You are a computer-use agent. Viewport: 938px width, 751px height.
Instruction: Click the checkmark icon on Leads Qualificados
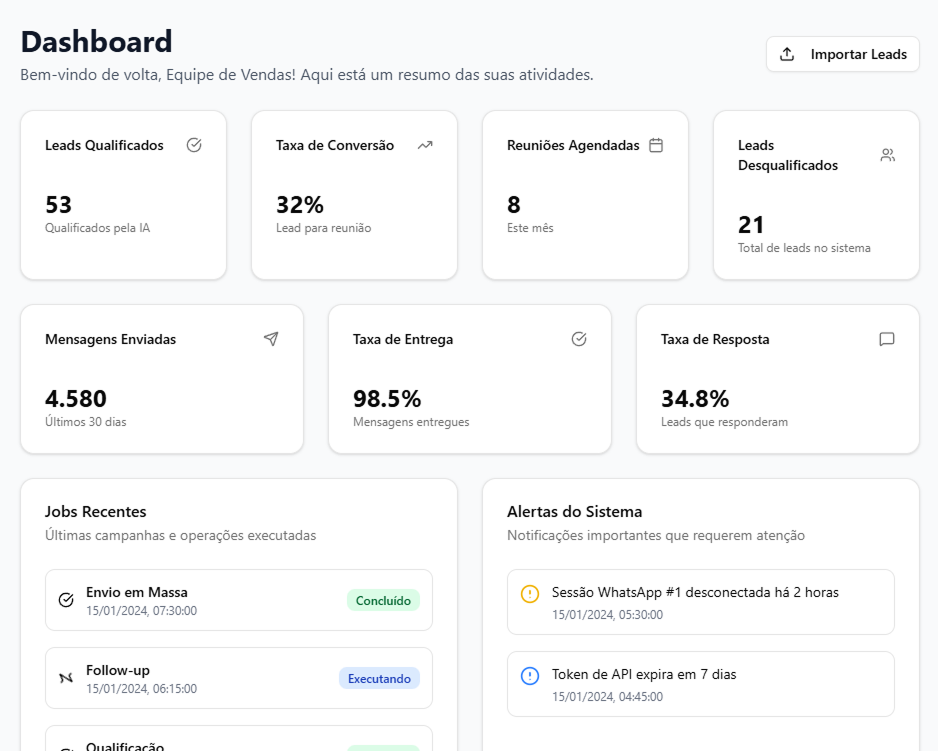(x=194, y=145)
